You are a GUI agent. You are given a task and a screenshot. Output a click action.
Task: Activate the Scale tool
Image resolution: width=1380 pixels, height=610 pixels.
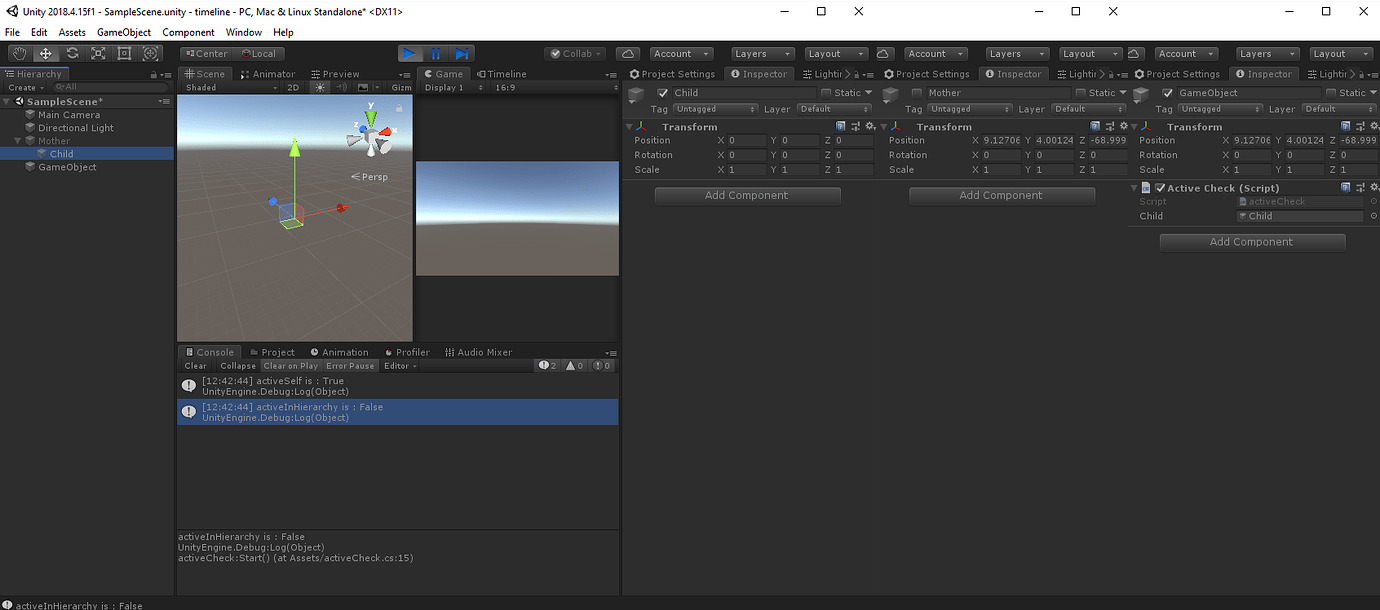[97, 53]
